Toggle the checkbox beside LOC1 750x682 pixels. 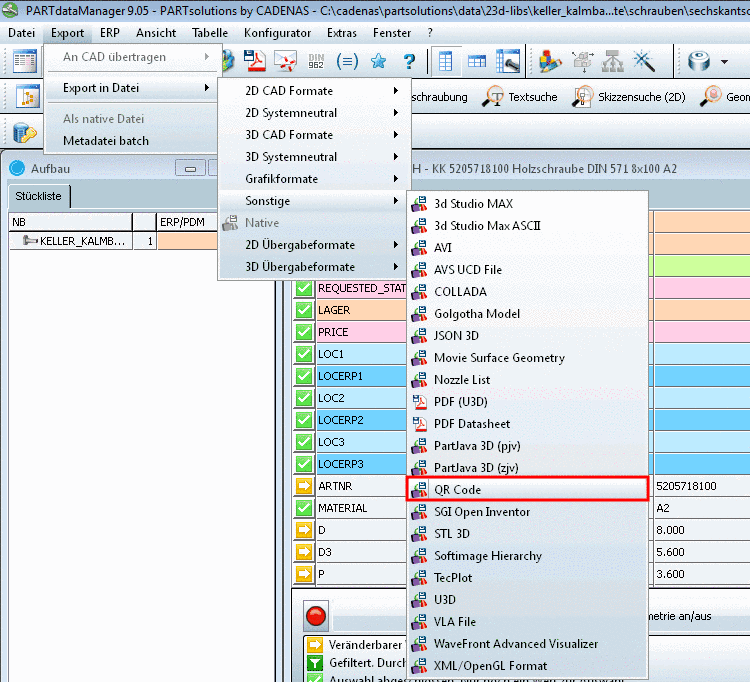(304, 354)
